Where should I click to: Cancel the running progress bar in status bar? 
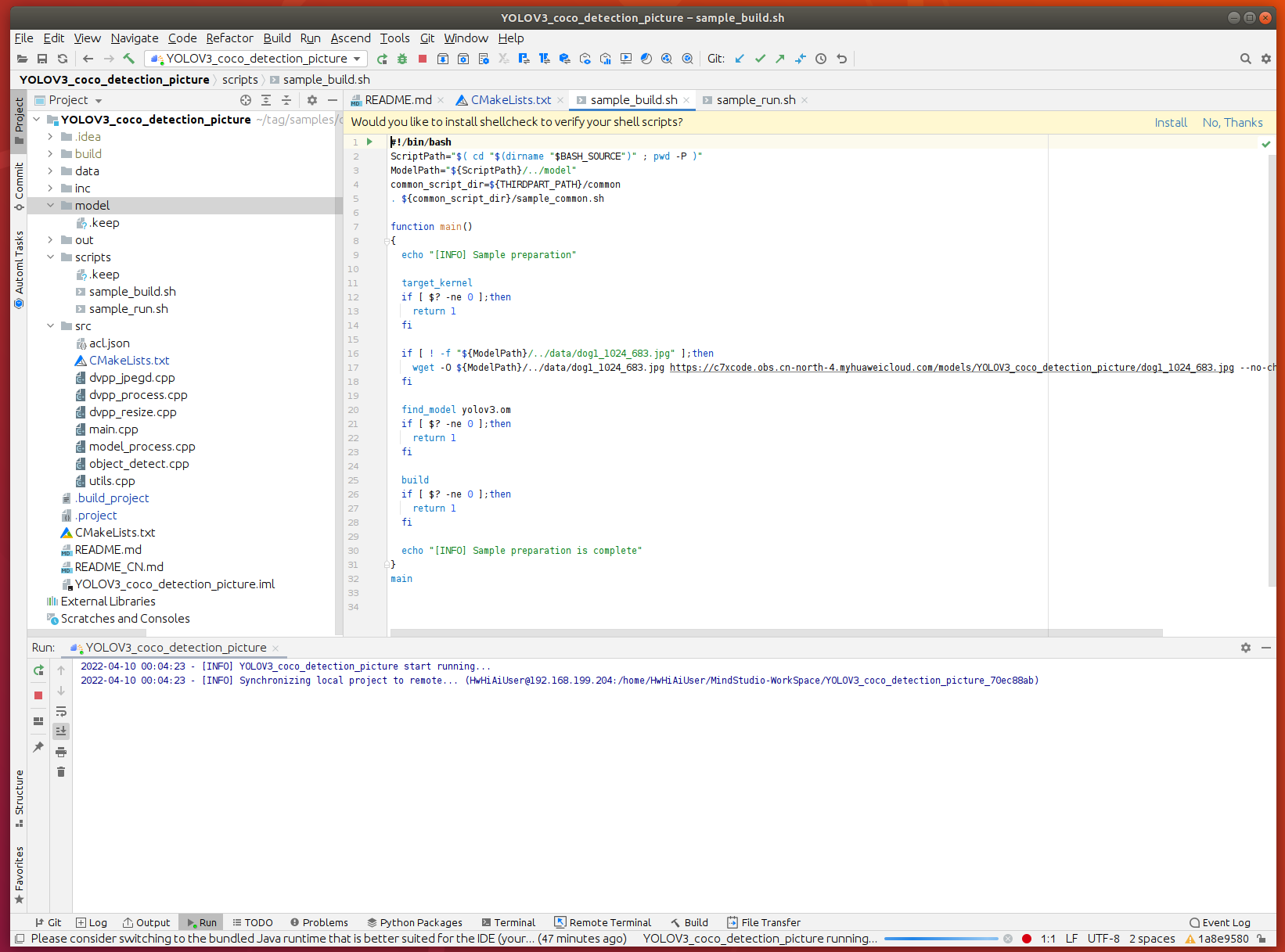1008,939
